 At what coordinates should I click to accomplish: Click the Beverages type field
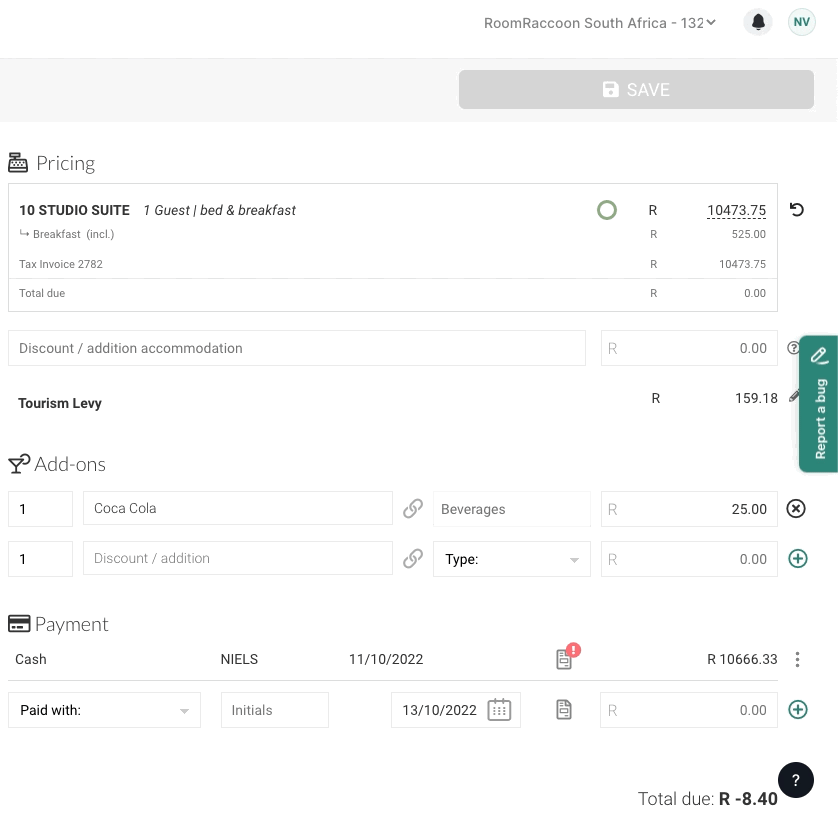(x=511, y=509)
